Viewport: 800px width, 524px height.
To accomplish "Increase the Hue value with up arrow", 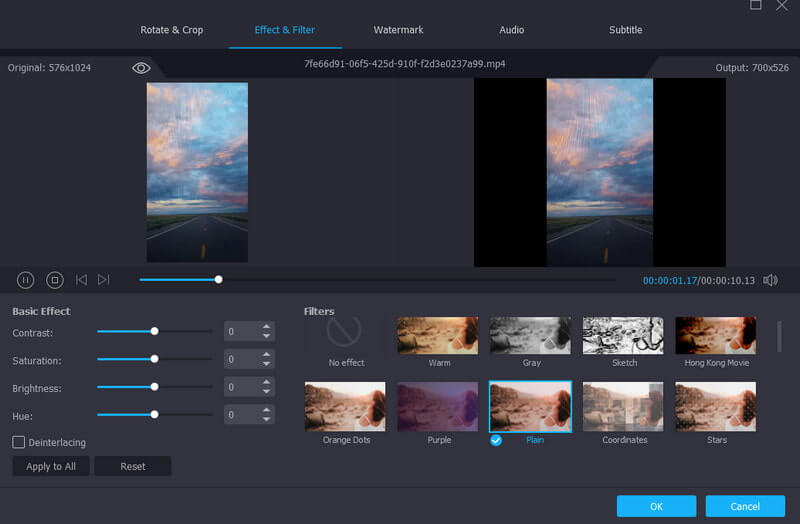I will click(266, 409).
